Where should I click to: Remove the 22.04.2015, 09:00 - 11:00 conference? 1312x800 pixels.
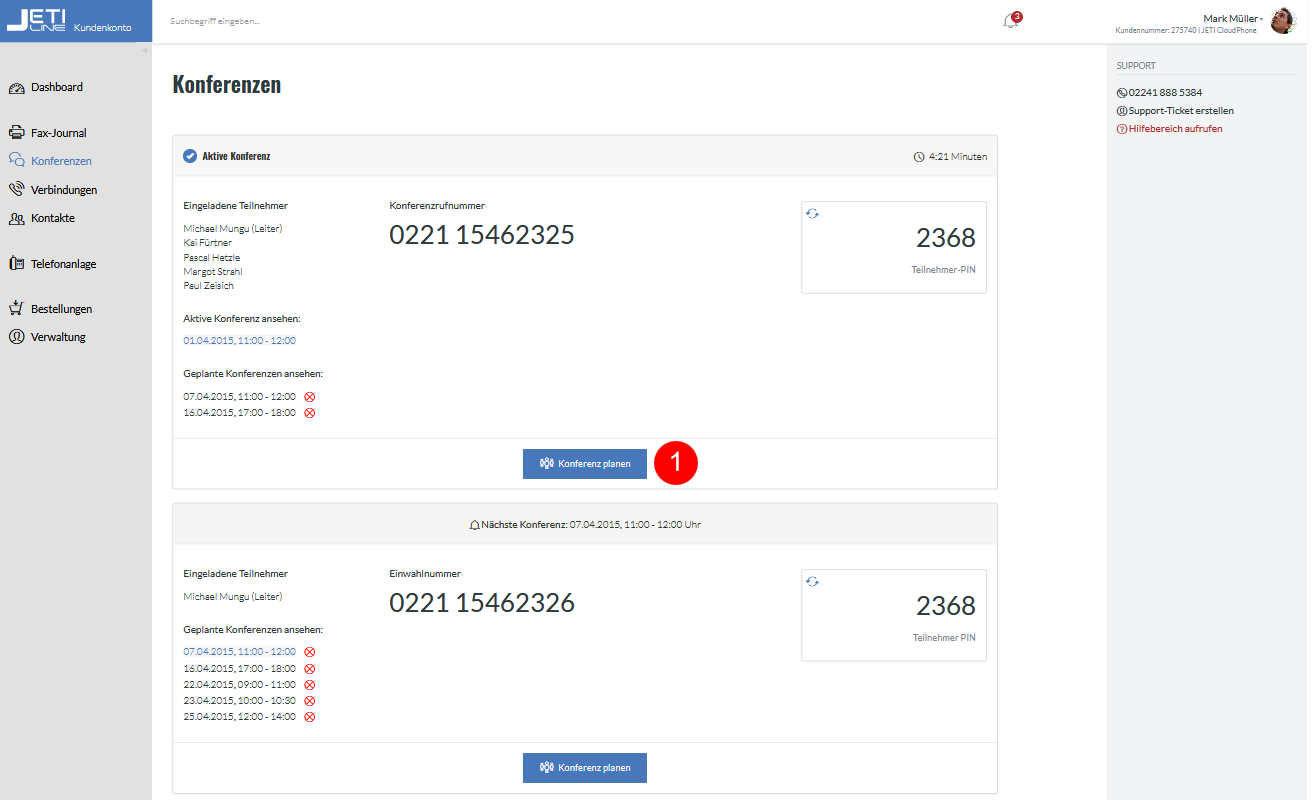[x=310, y=685]
